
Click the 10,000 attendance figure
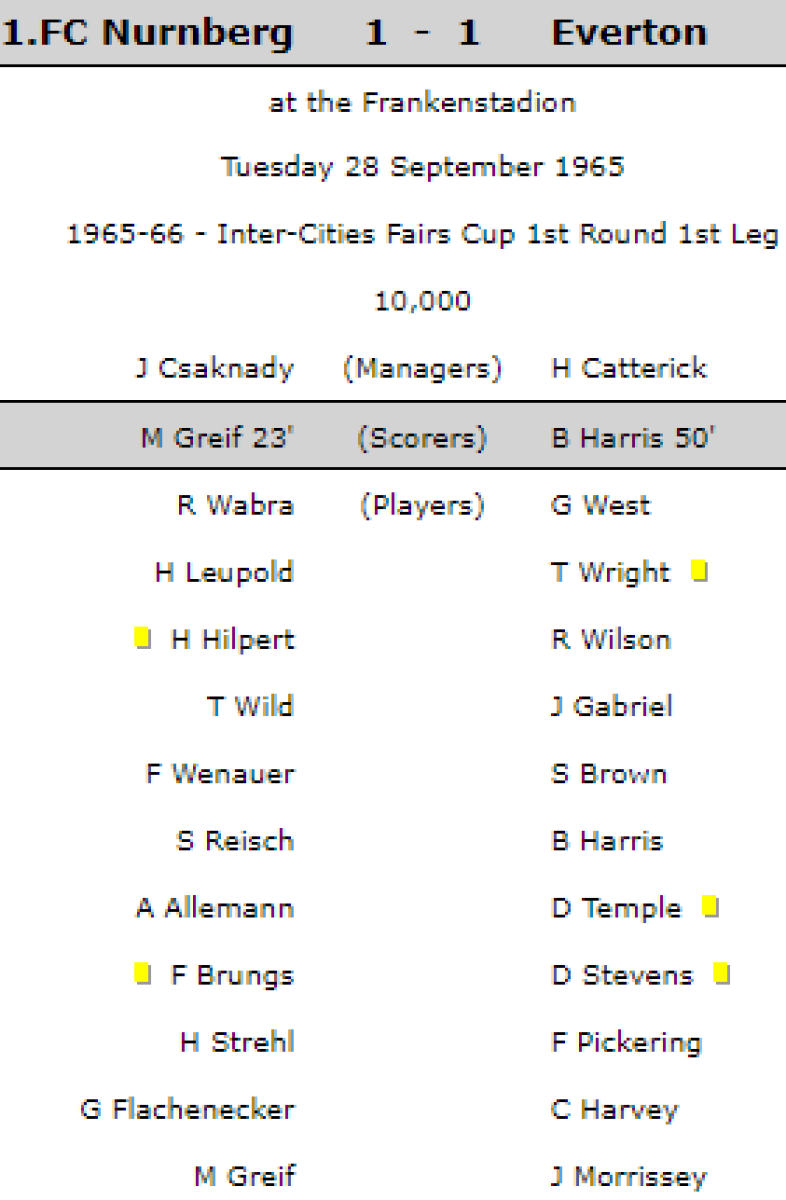422,301
